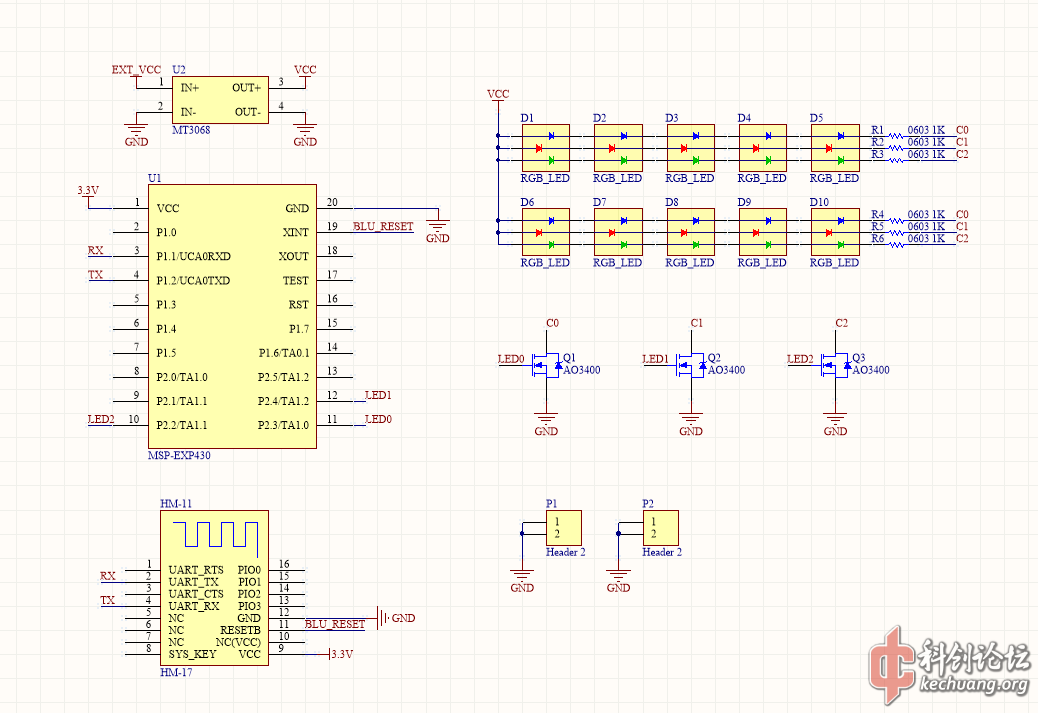Click the TEST pin name on U1
The height and width of the screenshot is (713, 1038).
point(295,281)
